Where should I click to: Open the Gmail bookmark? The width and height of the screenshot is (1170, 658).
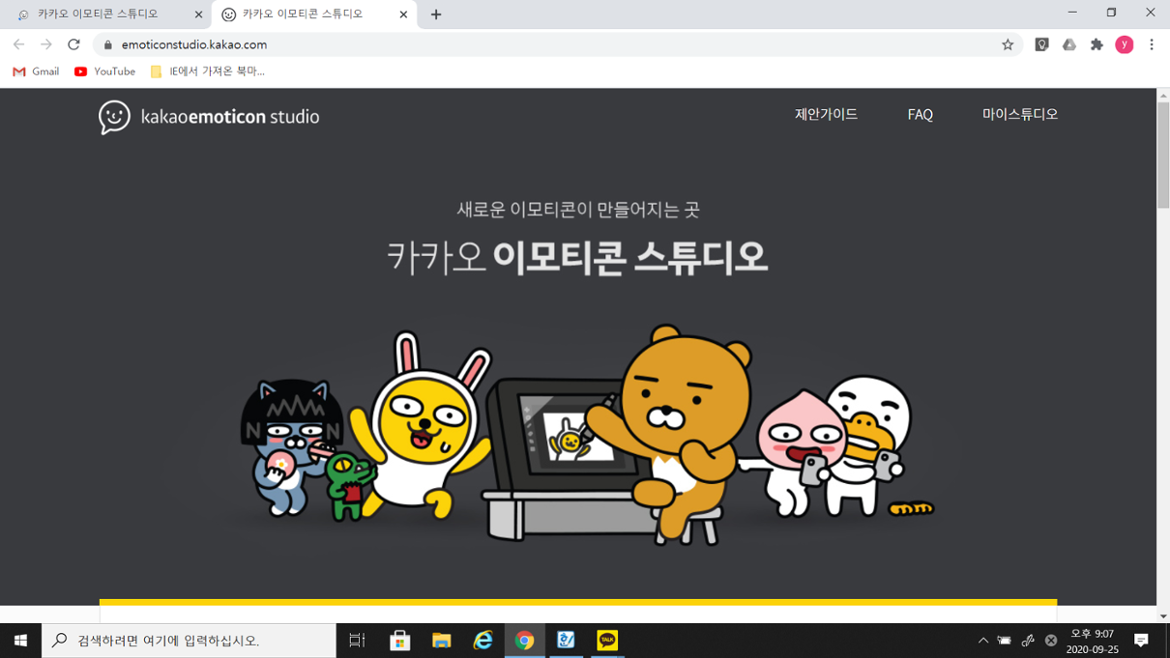(36, 72)
